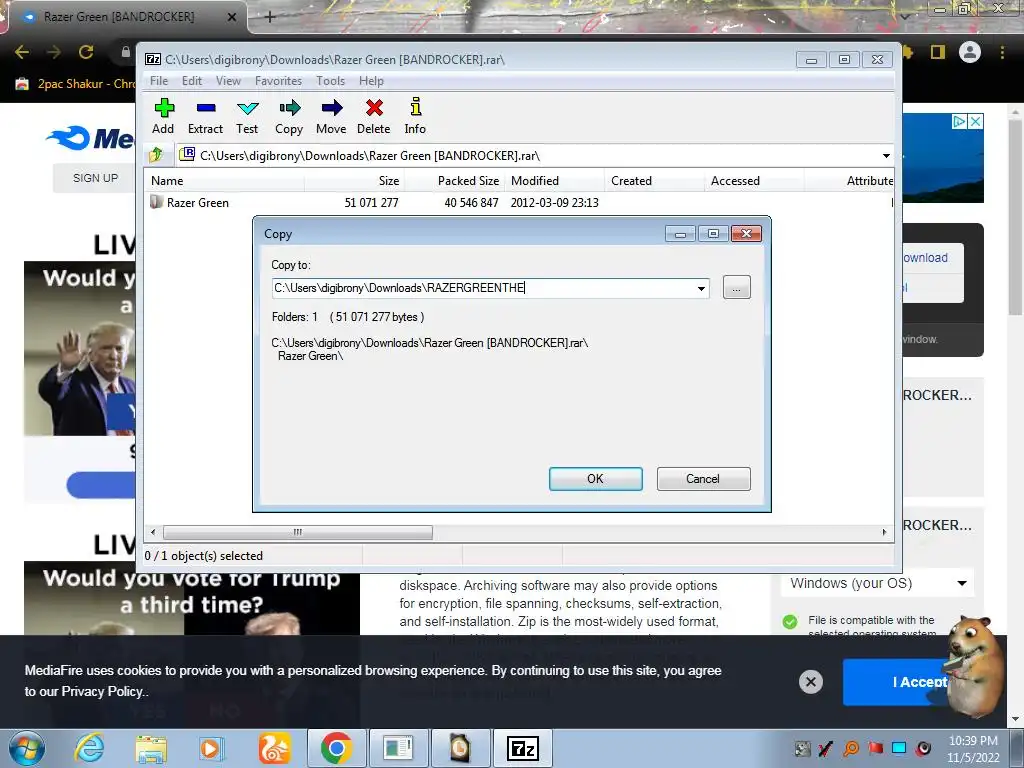Click the up-one-folder icon beside address bar
1024x768 pixels.
[156, 155]
